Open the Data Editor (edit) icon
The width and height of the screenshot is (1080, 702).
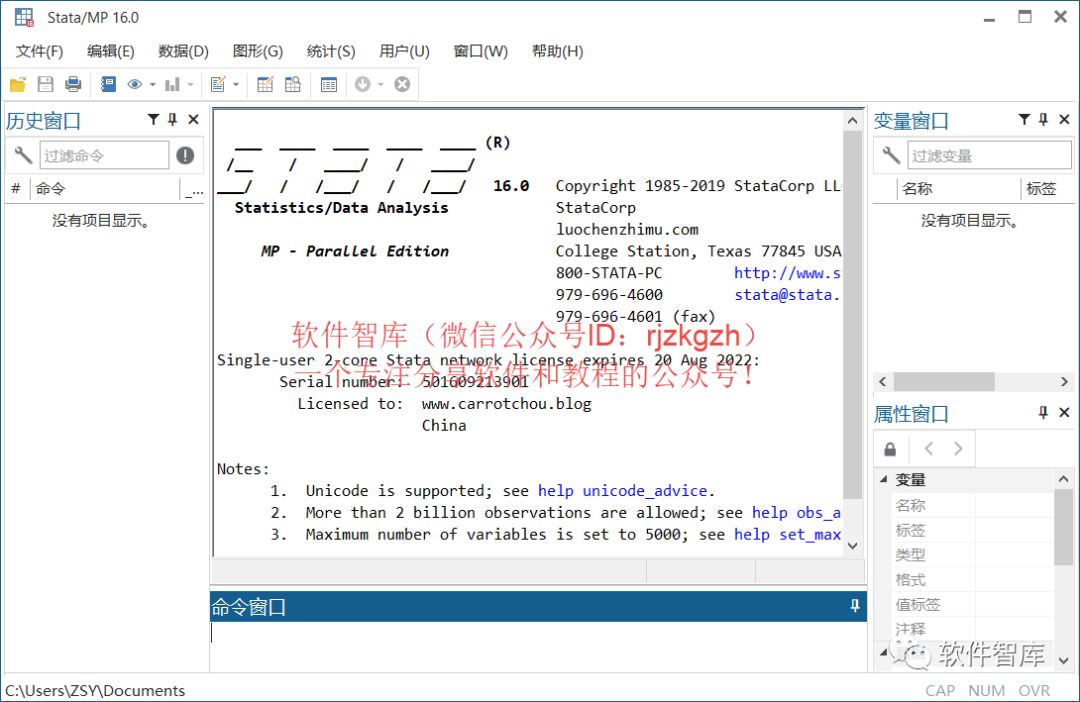(x=265, y=85)
